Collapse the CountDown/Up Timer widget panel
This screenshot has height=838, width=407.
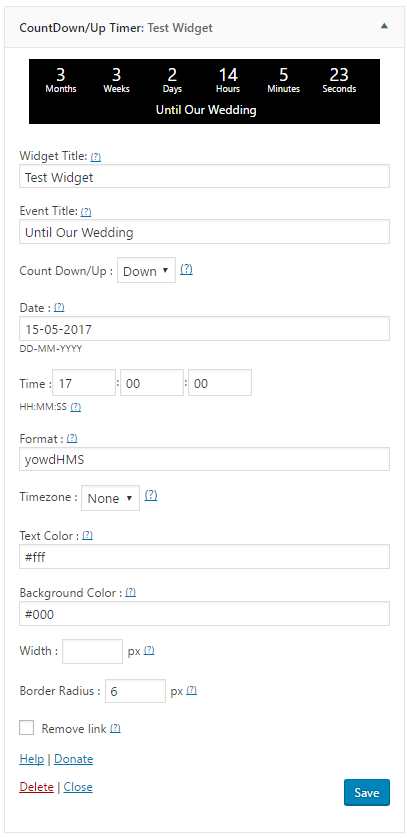click(x=384, y=26)
